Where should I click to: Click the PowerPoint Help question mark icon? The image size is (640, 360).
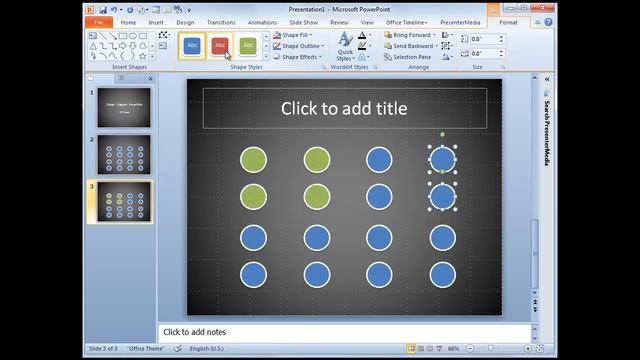coord(549,22)
